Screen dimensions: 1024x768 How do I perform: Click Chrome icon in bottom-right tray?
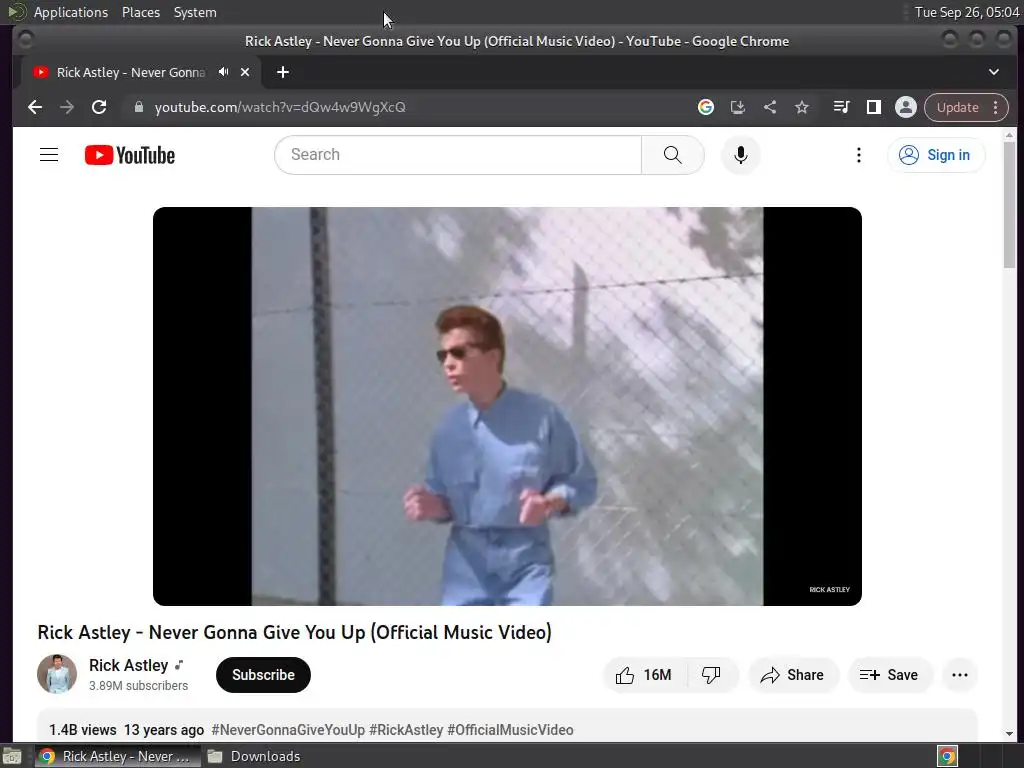[x=948, y=756]
